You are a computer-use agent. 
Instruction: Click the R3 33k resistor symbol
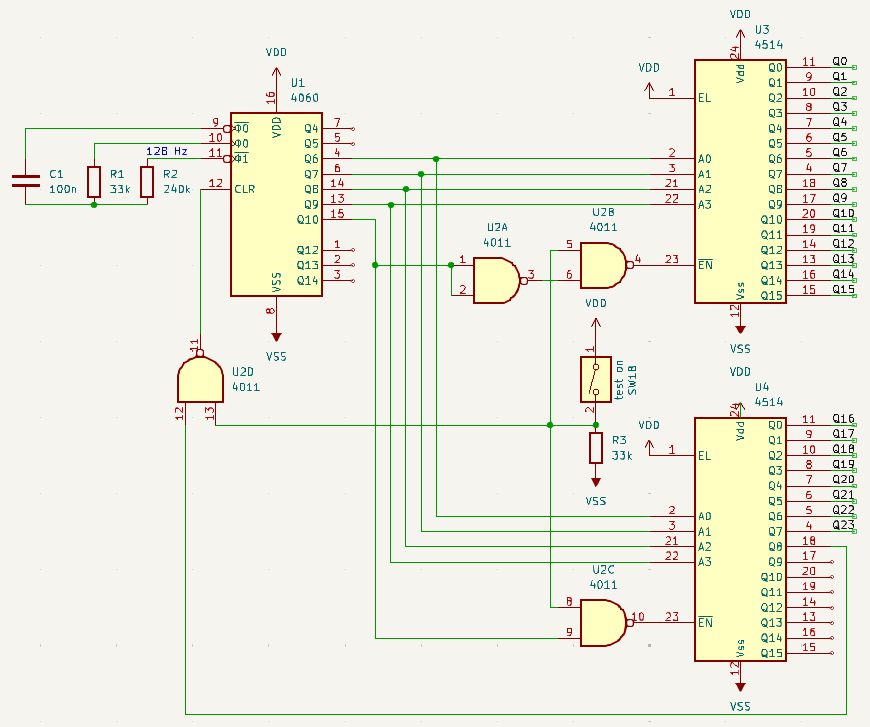pos(596,448)
